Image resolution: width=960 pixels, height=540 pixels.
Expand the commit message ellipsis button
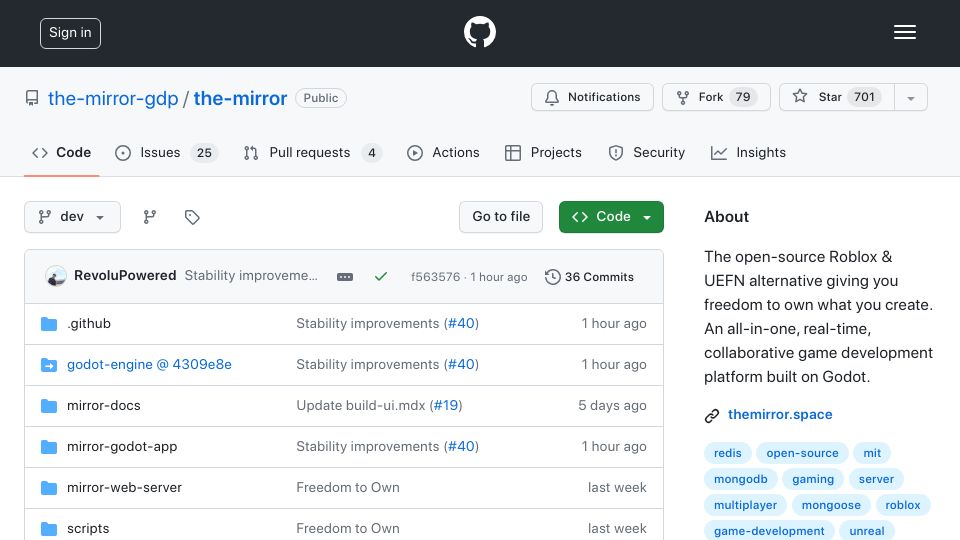(345, 277)
